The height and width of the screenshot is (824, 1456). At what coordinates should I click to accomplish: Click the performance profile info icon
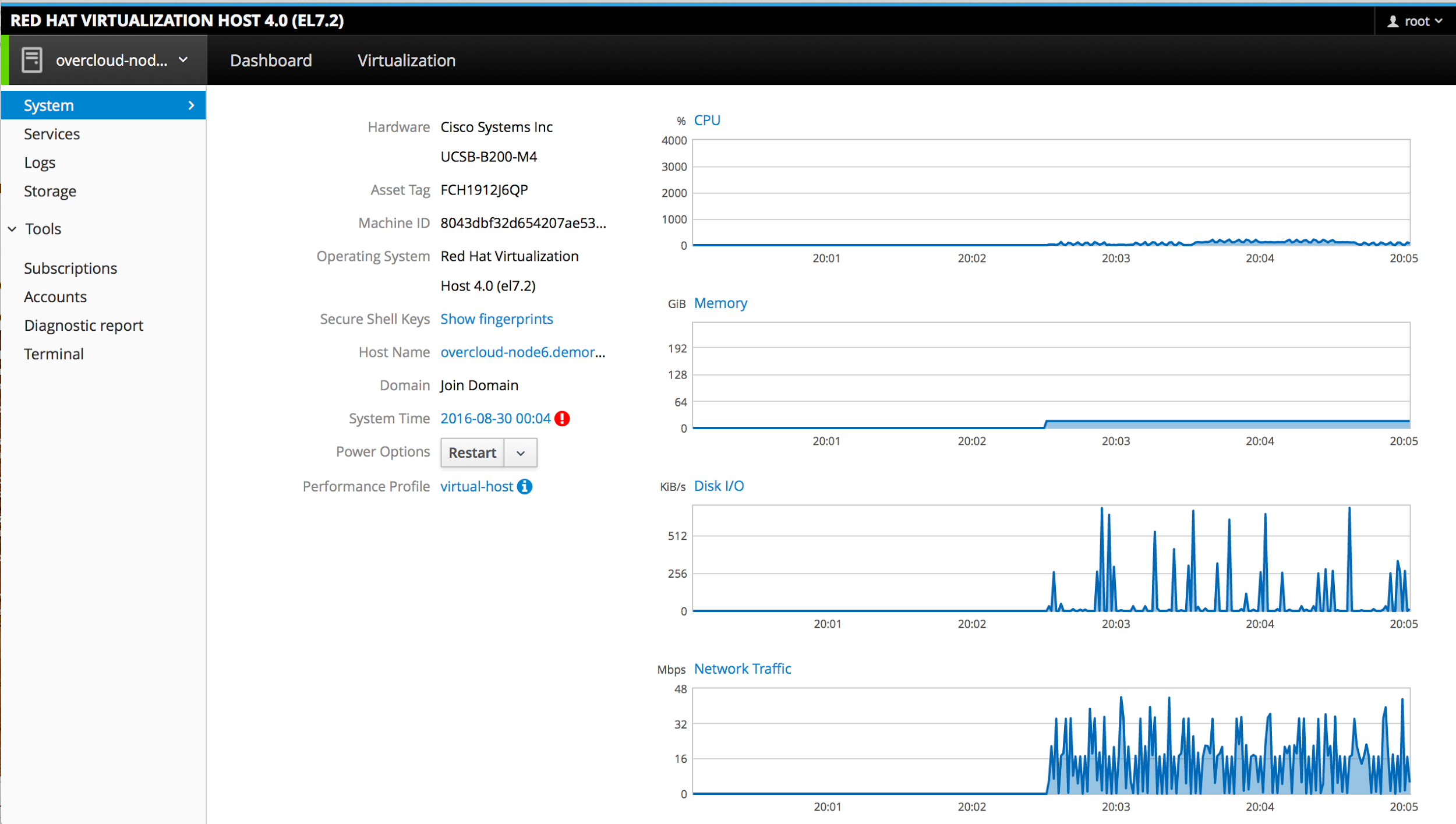[x=525, y=487]
